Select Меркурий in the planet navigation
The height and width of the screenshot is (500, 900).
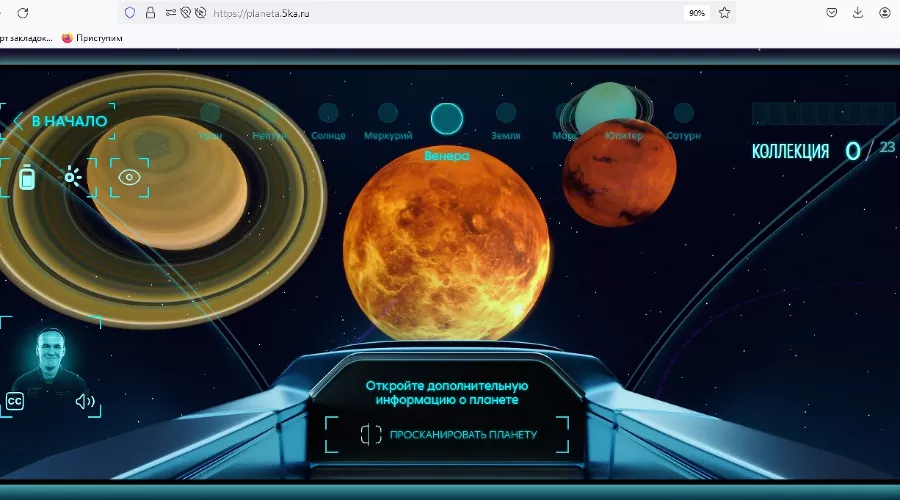click(388, 123)
